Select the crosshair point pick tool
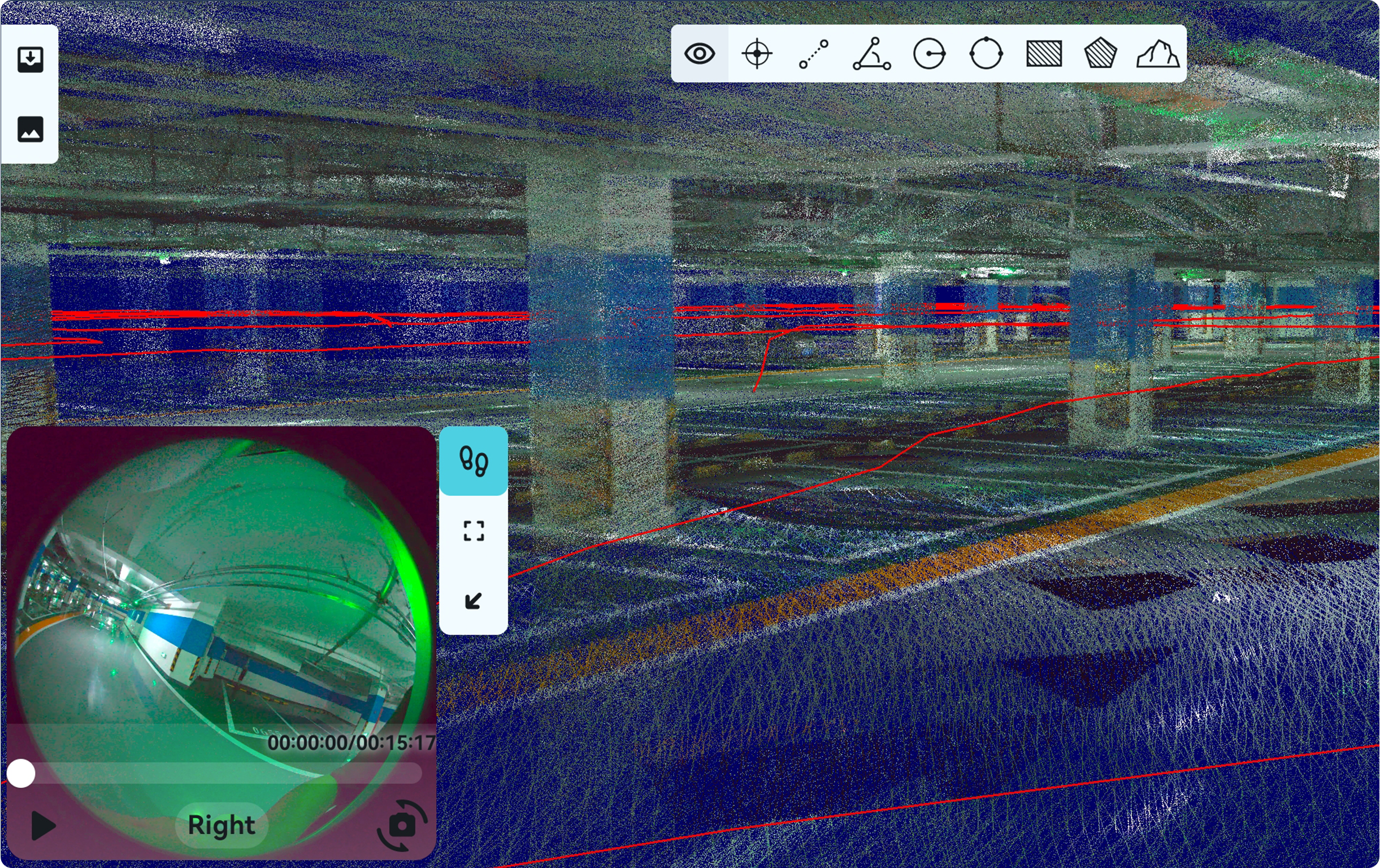Image resolution: width=1380 pixels, height=868 pixels. pos(757,54)
